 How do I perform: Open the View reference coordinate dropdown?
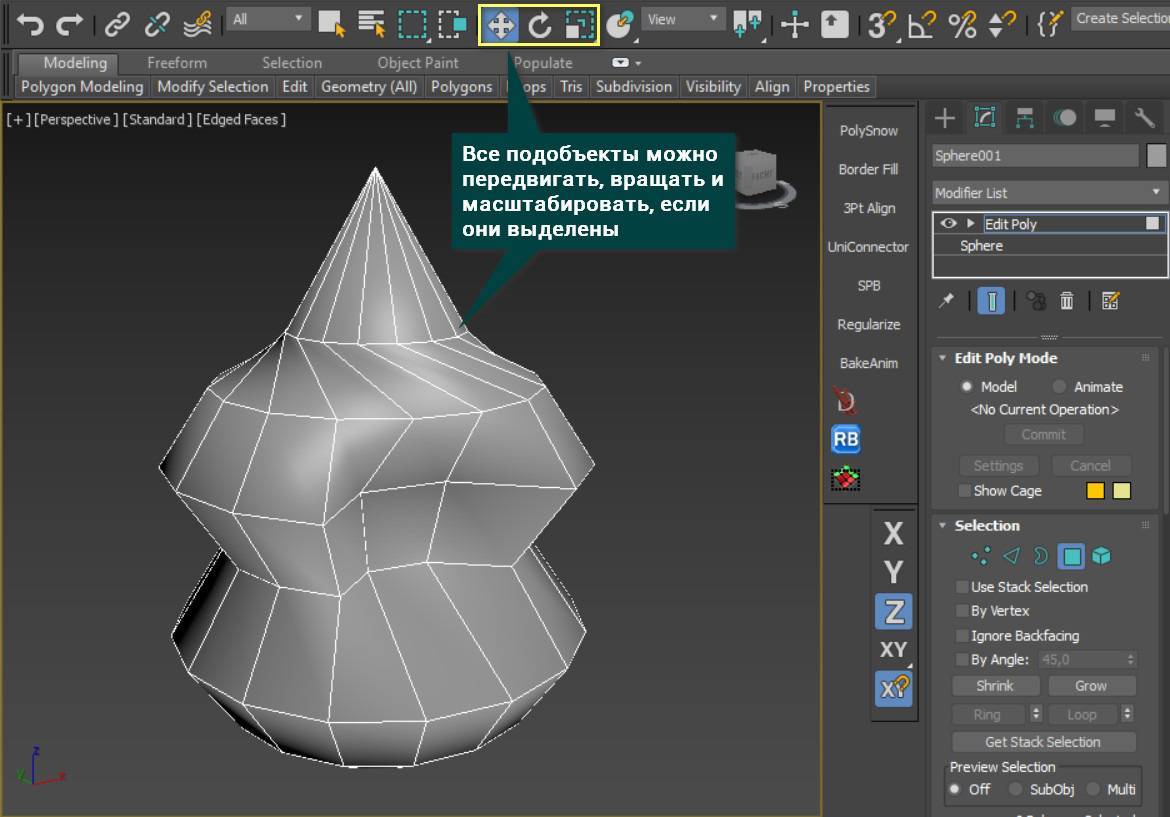click(x=683, y=19)
